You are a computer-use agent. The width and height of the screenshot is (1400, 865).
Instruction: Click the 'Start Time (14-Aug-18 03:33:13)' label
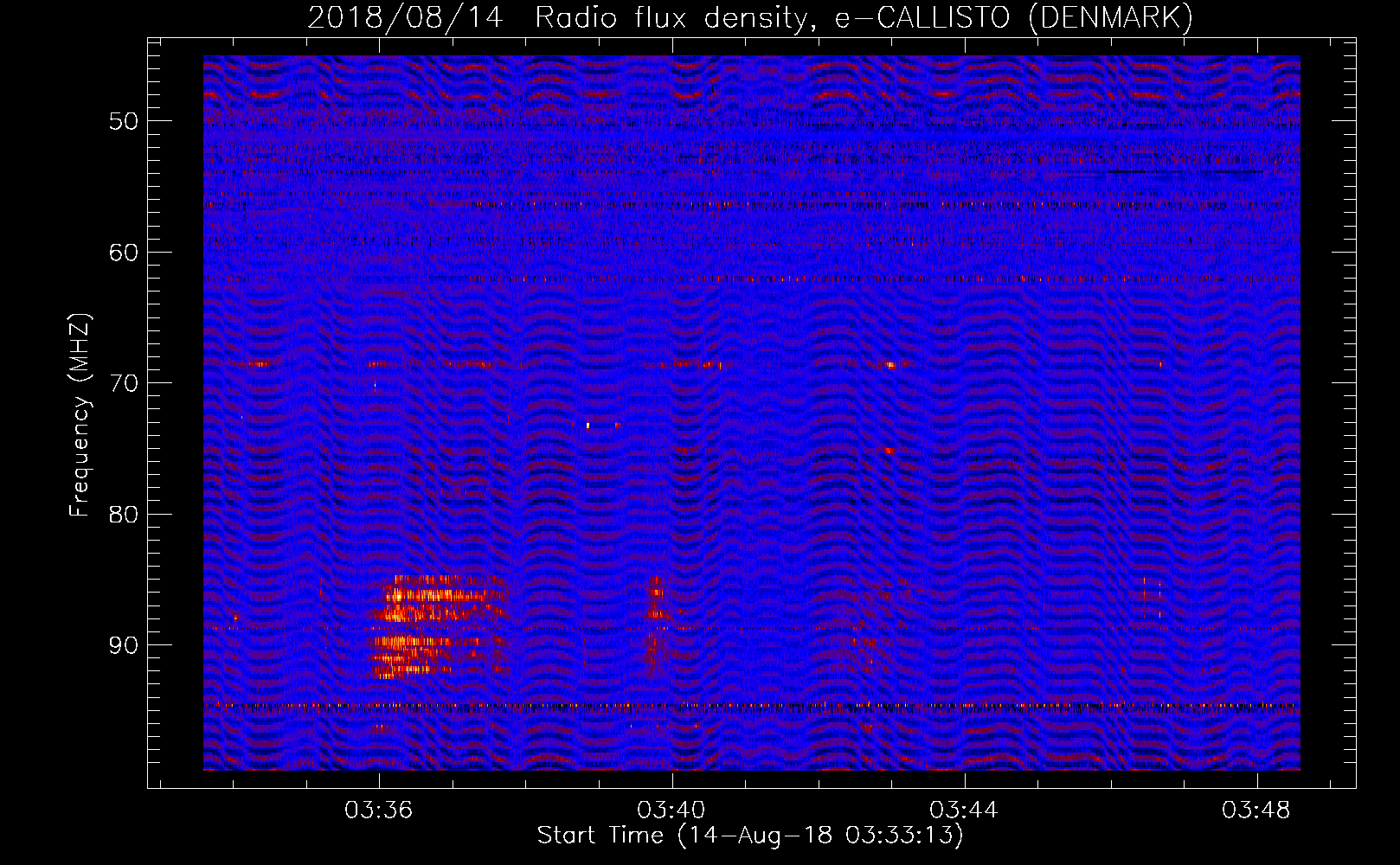(x=750, y=836)
